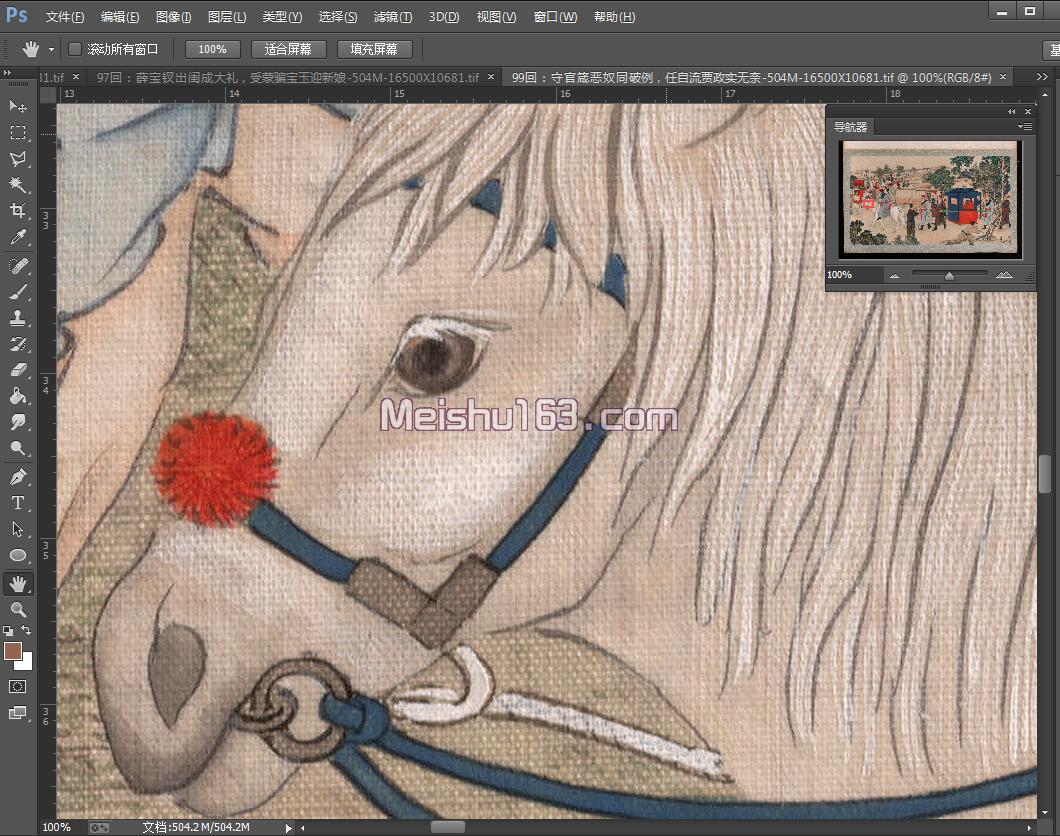The height and width of the screenshot is (836, 1060).
Task: Click Navigator zoom out button
Action: coord(894,275)
